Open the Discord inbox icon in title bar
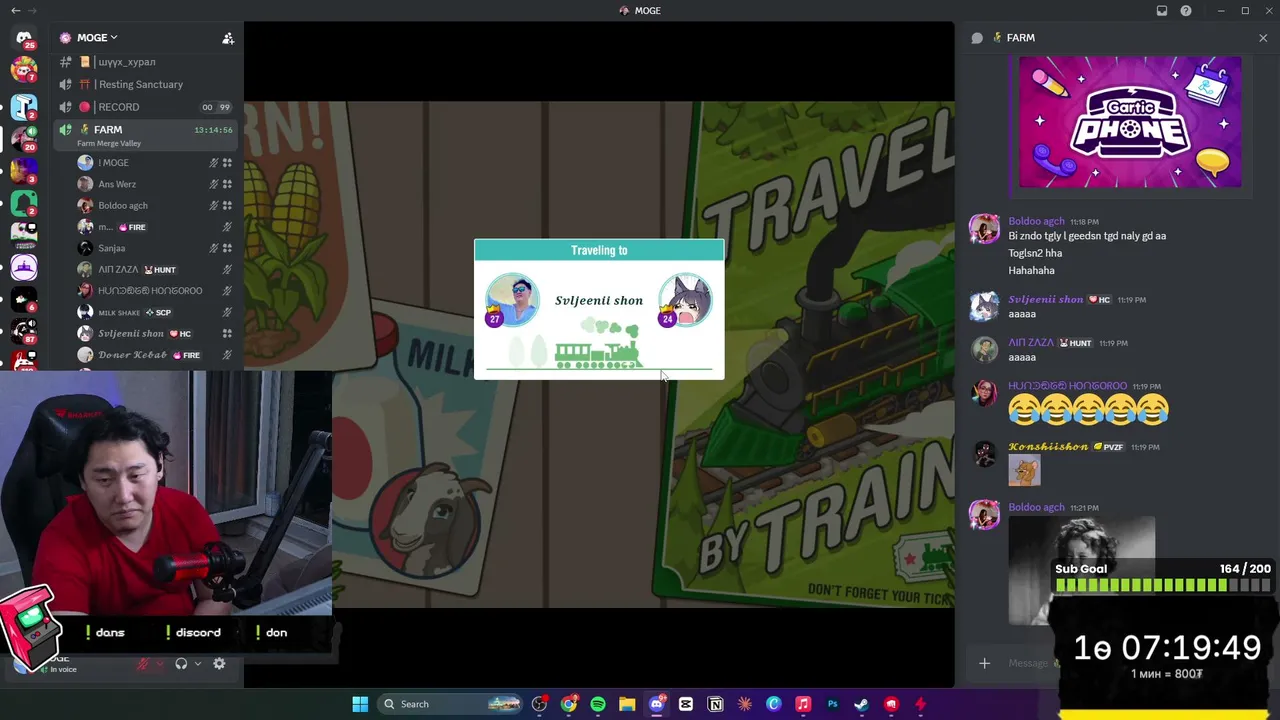Viewport: 1280px width, 720px height. 1162,11
